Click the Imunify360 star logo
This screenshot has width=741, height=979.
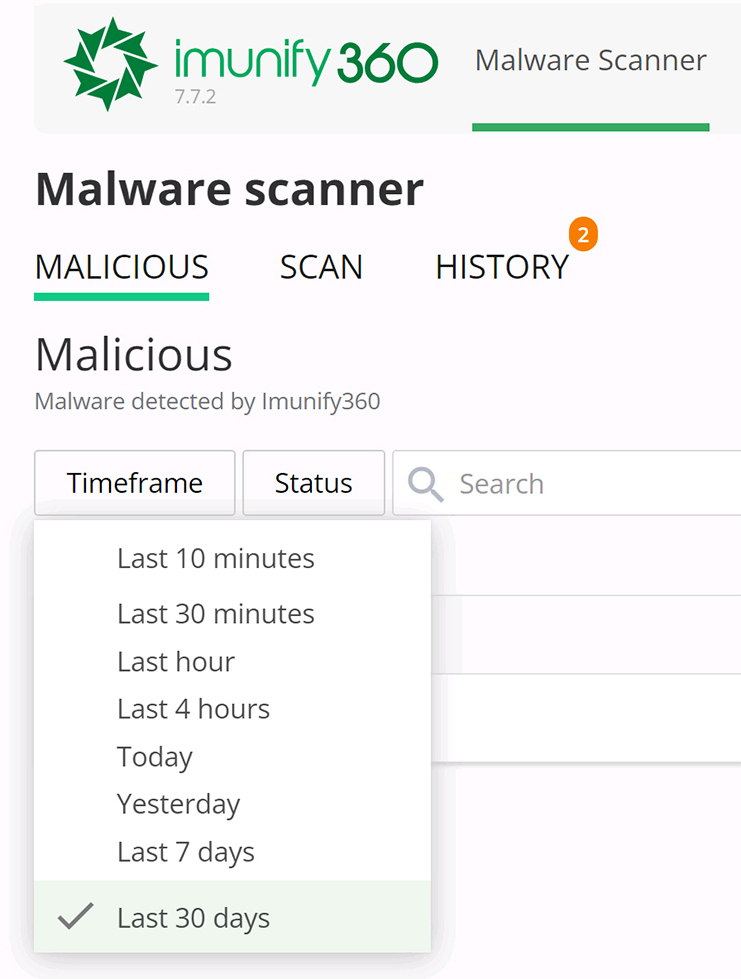(110, 64)
